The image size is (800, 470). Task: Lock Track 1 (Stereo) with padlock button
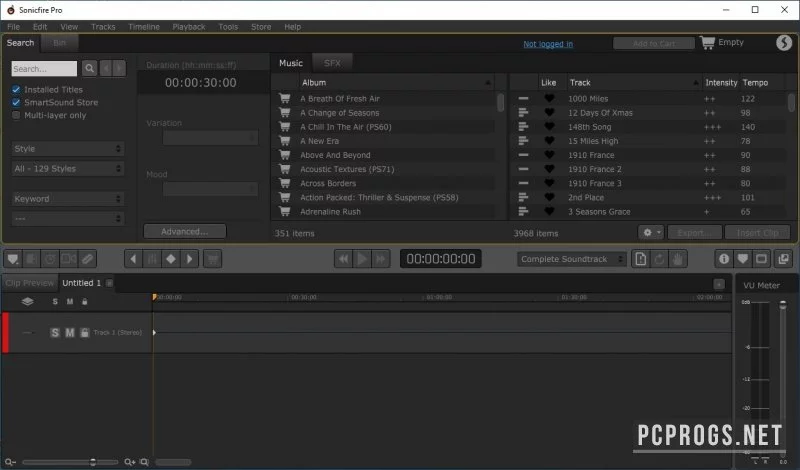pyautogui.click(x=85, y=333)
